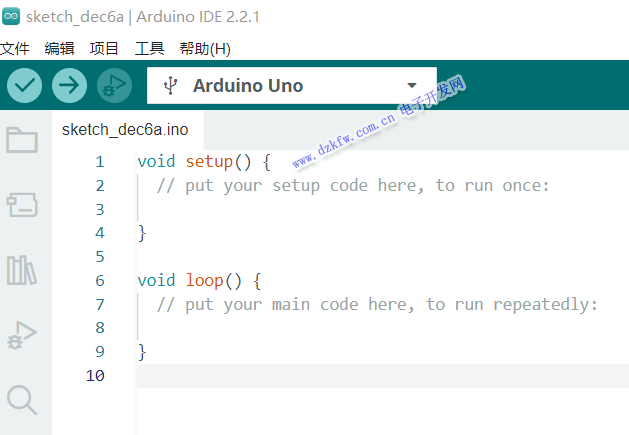The height and width of the screenshot is (435, 629).
Task: Open the 帮助(H) menu
Action: (x=205, y=48)
